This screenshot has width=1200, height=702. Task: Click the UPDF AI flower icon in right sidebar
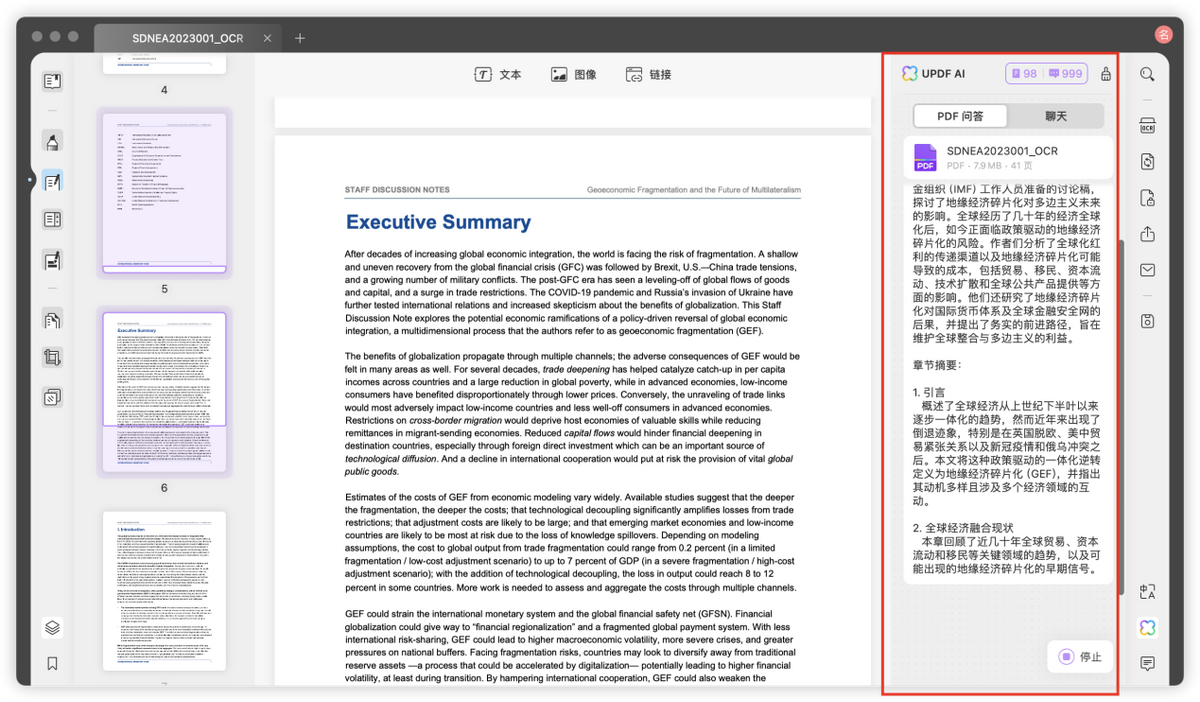coord(1147,627)
